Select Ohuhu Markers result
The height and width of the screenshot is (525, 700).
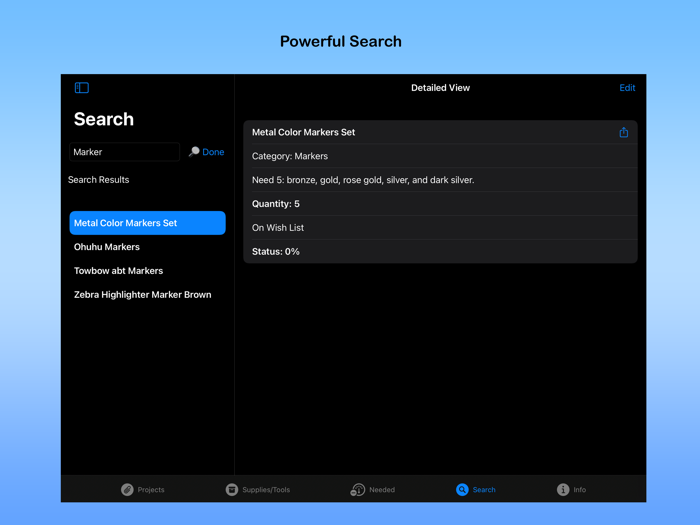[x=147, y=247]
